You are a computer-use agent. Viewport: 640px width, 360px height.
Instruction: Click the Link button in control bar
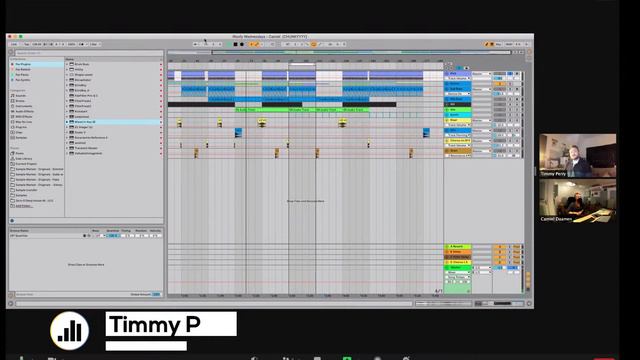[14, 44]
